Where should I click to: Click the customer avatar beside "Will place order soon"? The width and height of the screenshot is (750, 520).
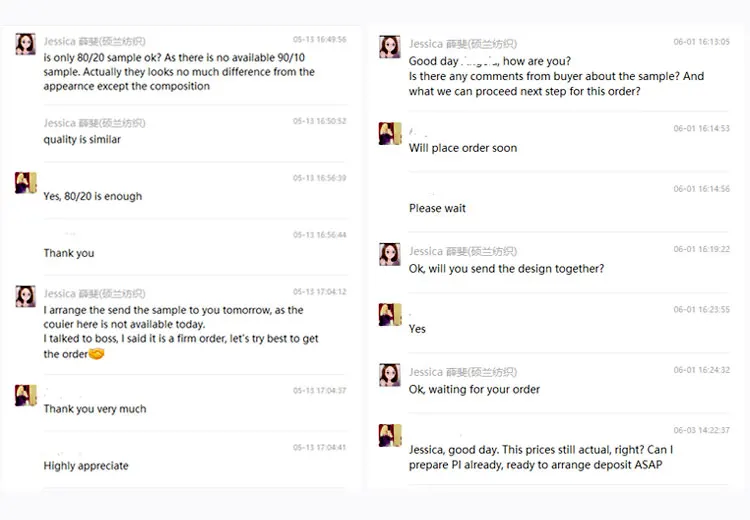tap(390, 133)
